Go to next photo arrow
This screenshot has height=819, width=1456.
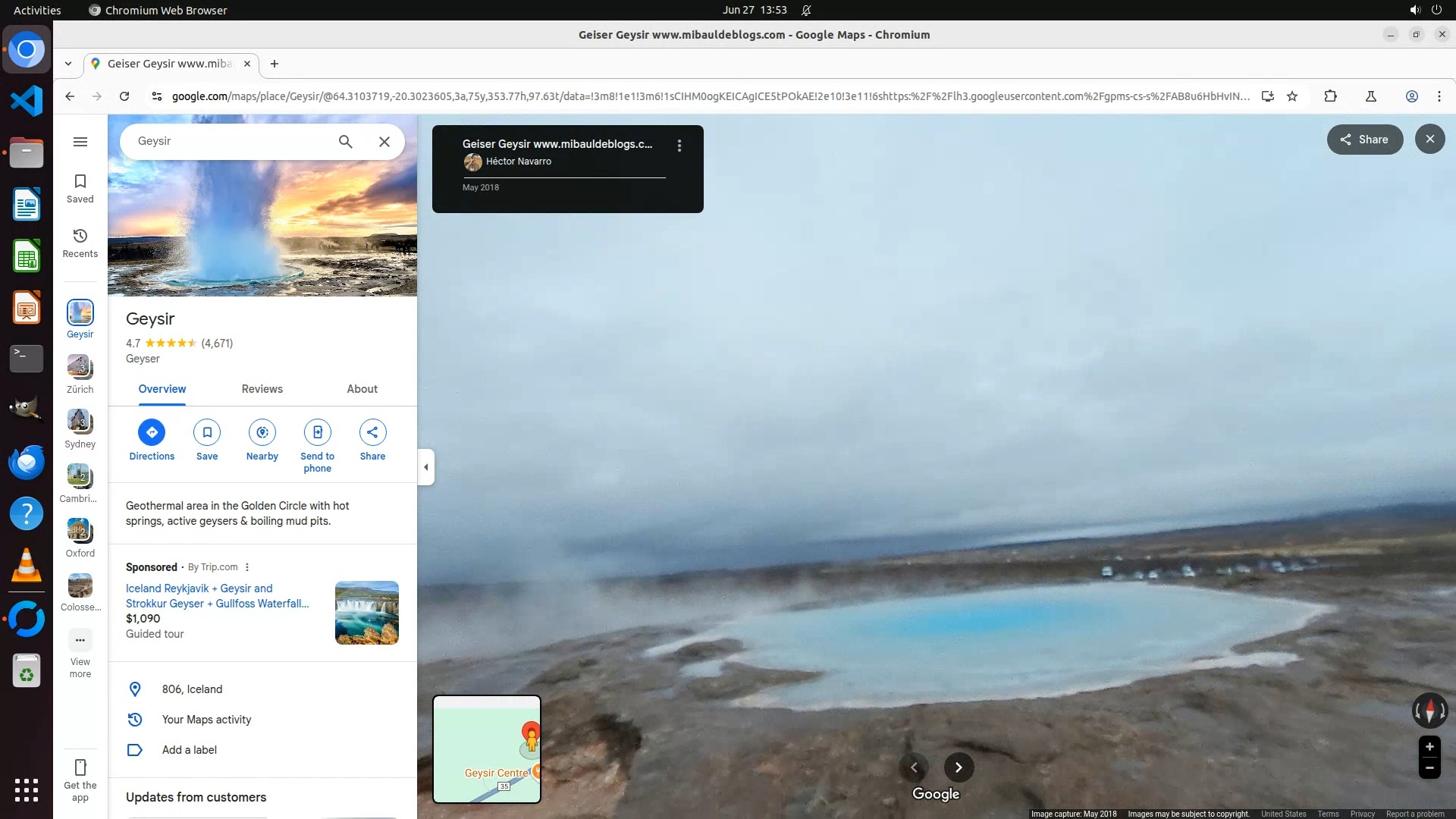coord(959,767)
